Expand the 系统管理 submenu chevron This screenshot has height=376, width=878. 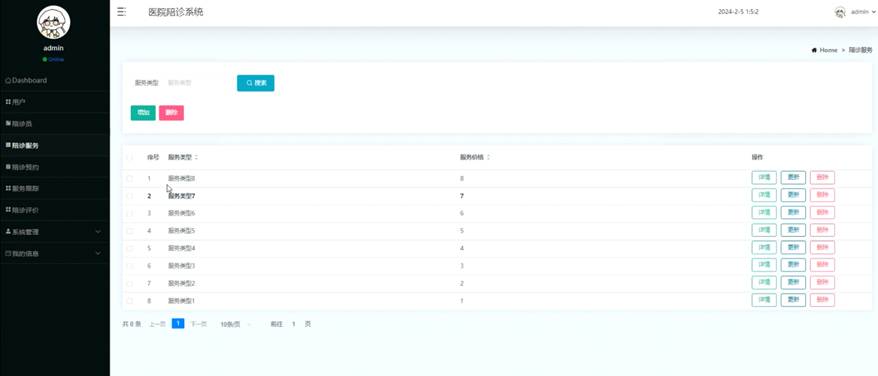coord(98,231)
